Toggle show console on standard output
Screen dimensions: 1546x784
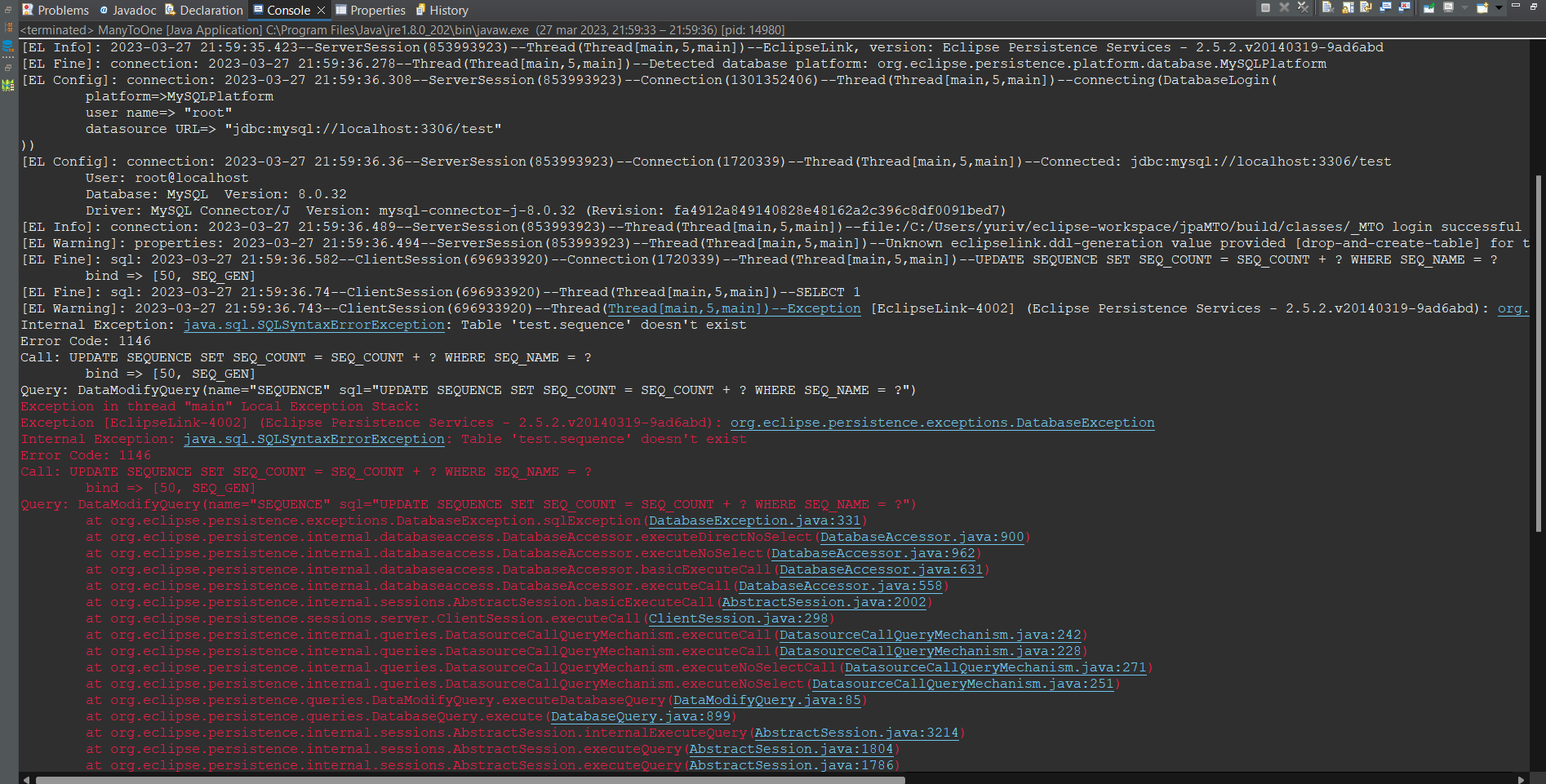tap(1385, 7)
